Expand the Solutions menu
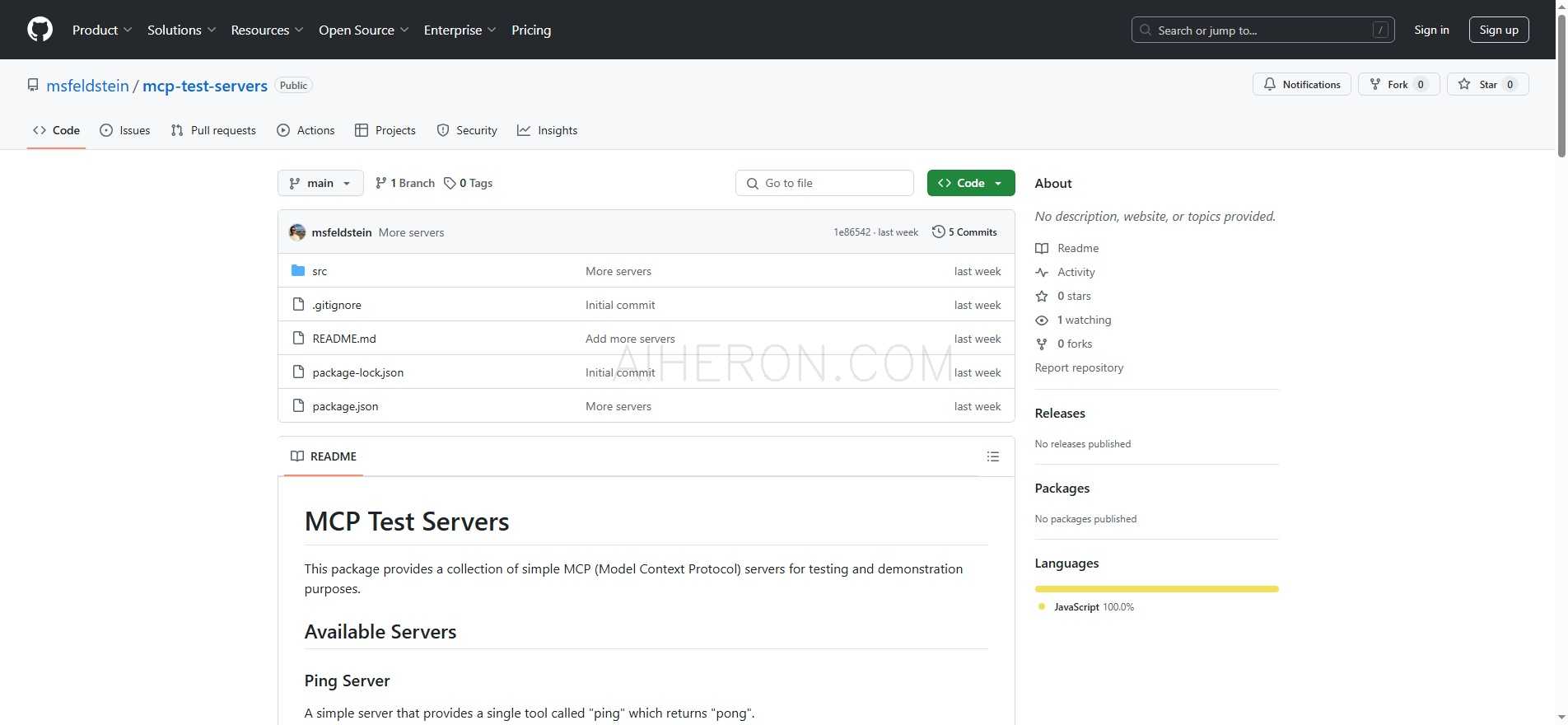Viewport: 1568px width, 725px height. 181,30
